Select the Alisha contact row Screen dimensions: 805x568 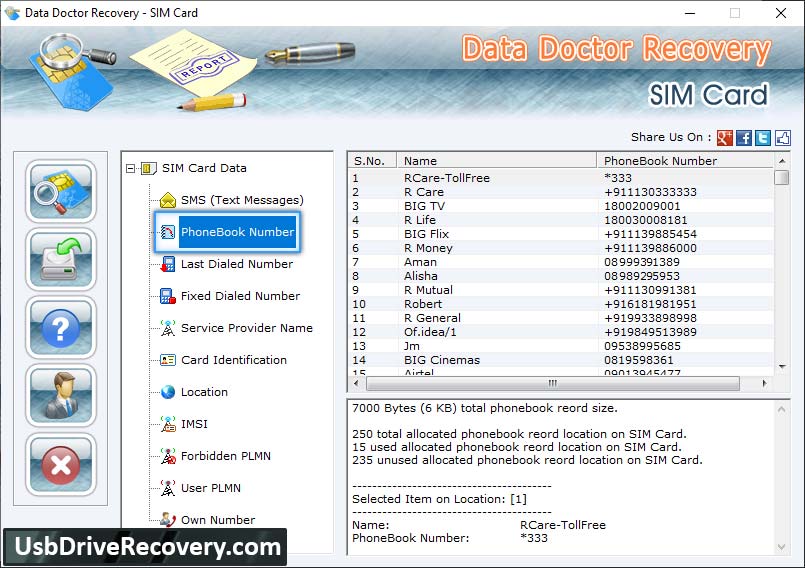coord(561,276)
